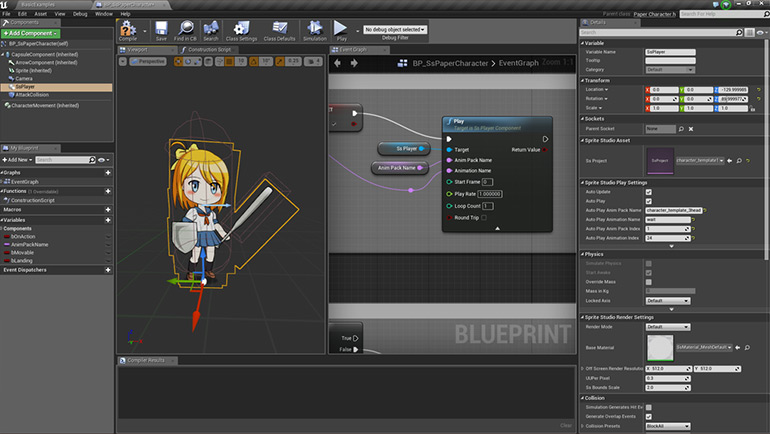Click the Parent Socket search icon
Viewport: 770px width, 434px height.
pos(681,129)
